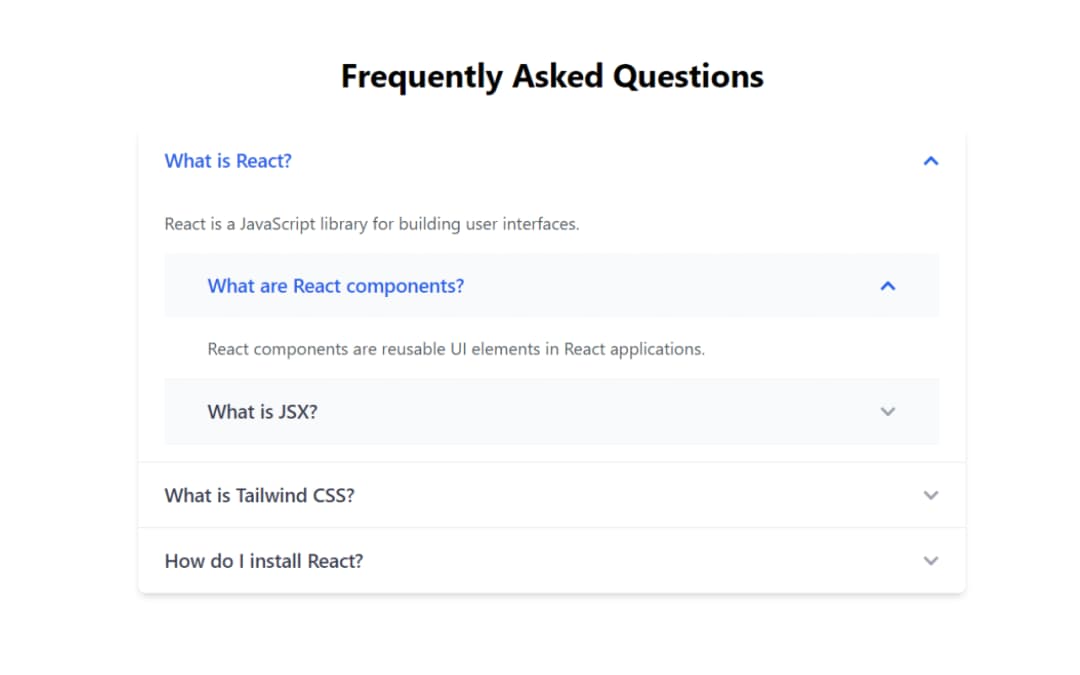
Task: Click the 'Frequently Asked Questions' heading
Action: (552, 76)
